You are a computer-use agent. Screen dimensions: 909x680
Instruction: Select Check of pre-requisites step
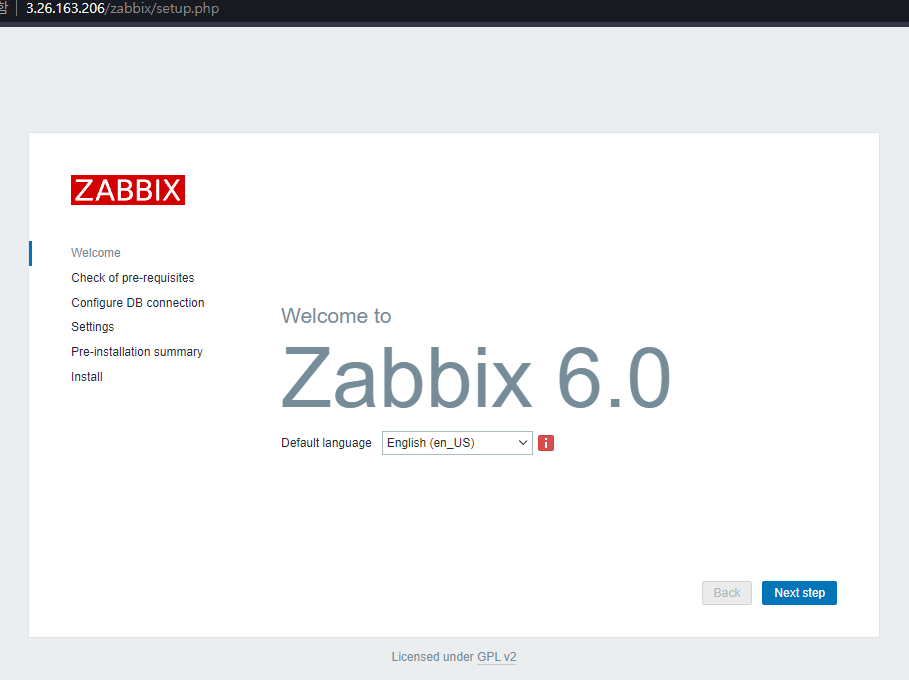point(133,278)
